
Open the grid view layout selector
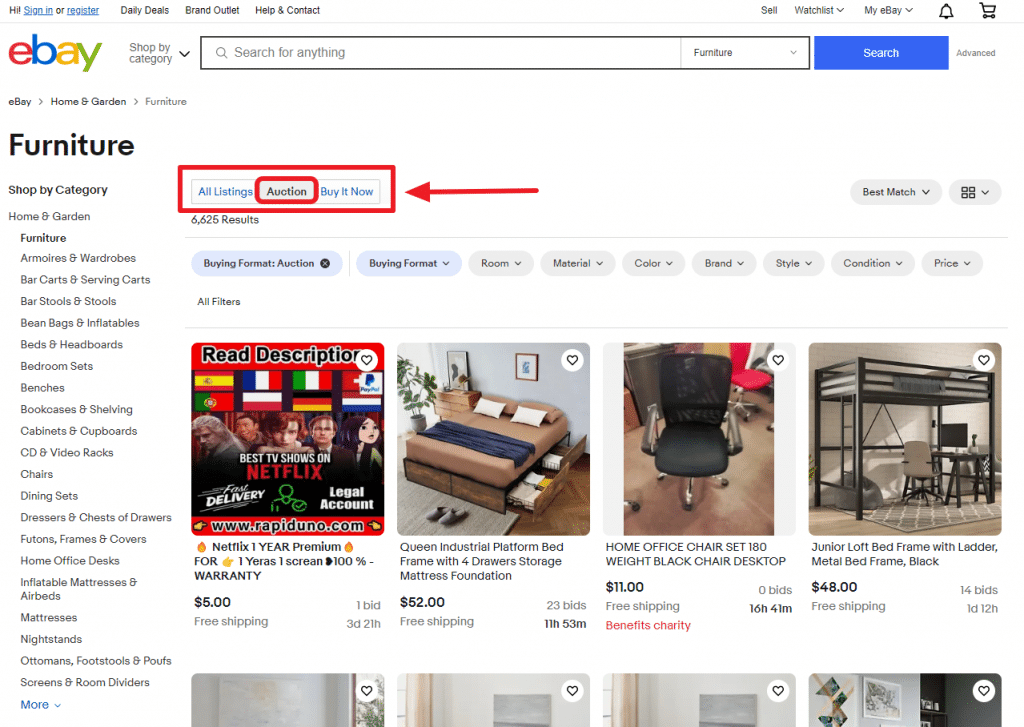tap(974, 192)
